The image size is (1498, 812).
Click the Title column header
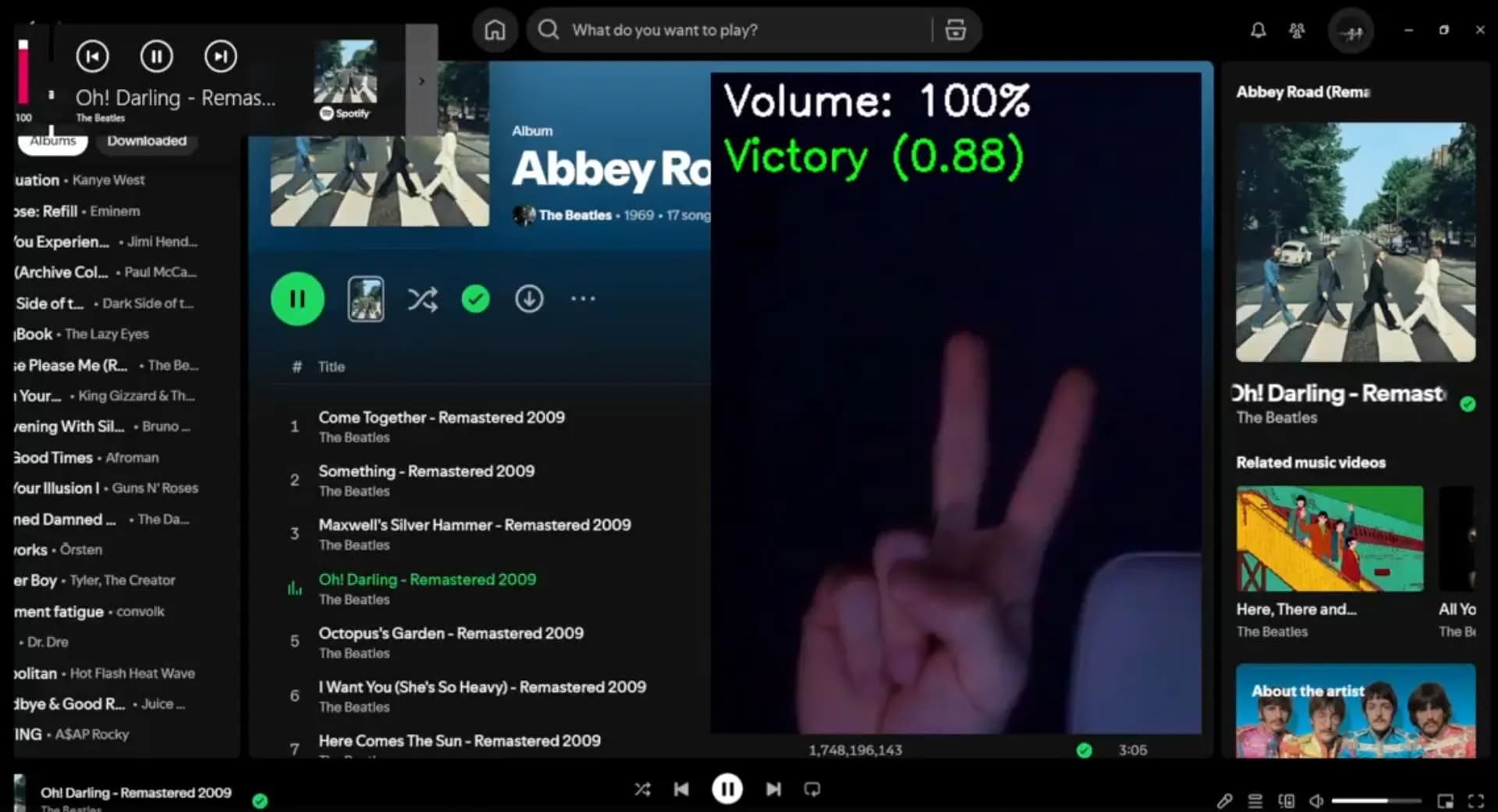[x=331, y=367]
